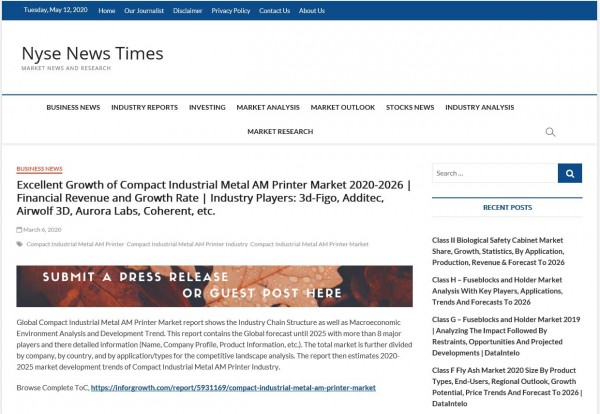Select the Business News menu item
This screenshot has width=600, height=414.
[73, 107]
